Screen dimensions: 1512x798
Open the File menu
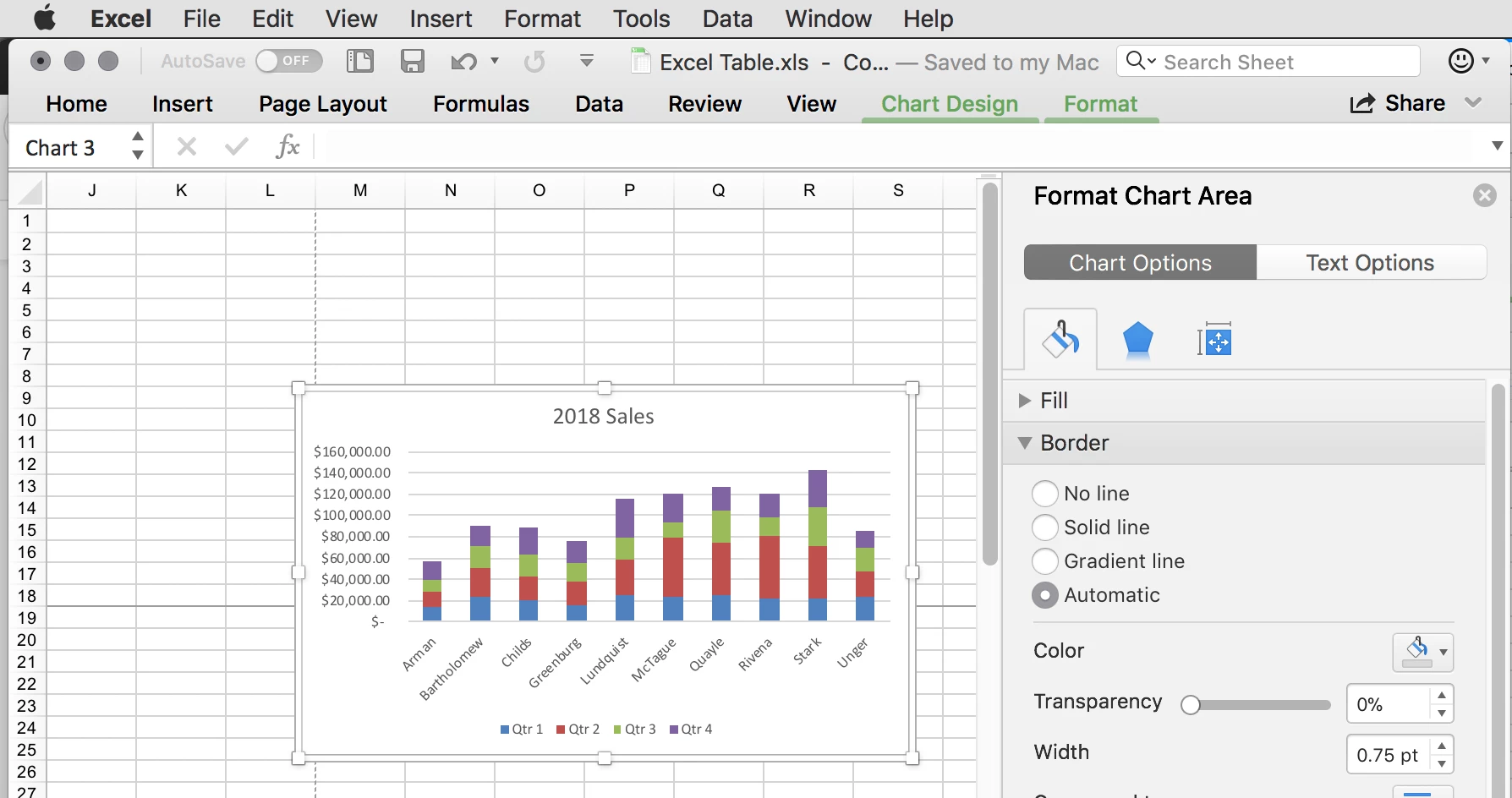tap(201, 19)
